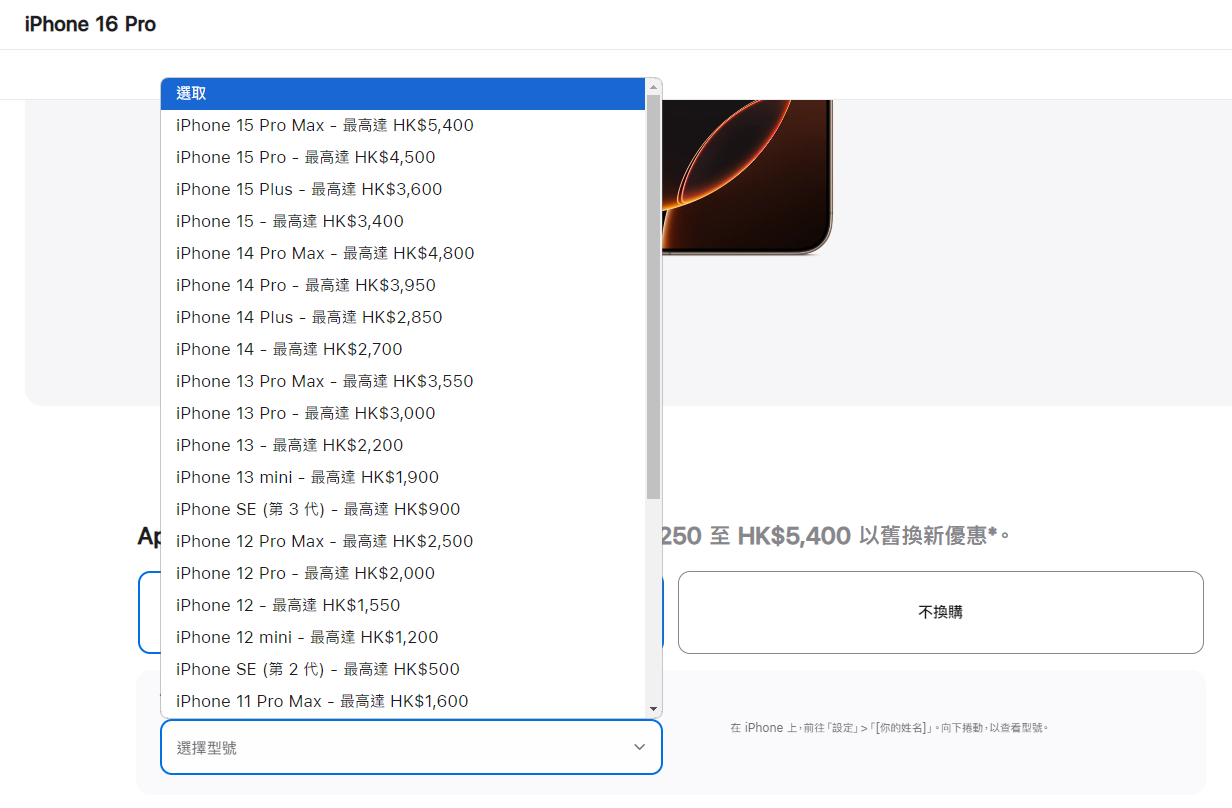Choose iPhone 15 Plus trade-in option
This screenshot has width=1232, height=808.
tap(309, 189)
